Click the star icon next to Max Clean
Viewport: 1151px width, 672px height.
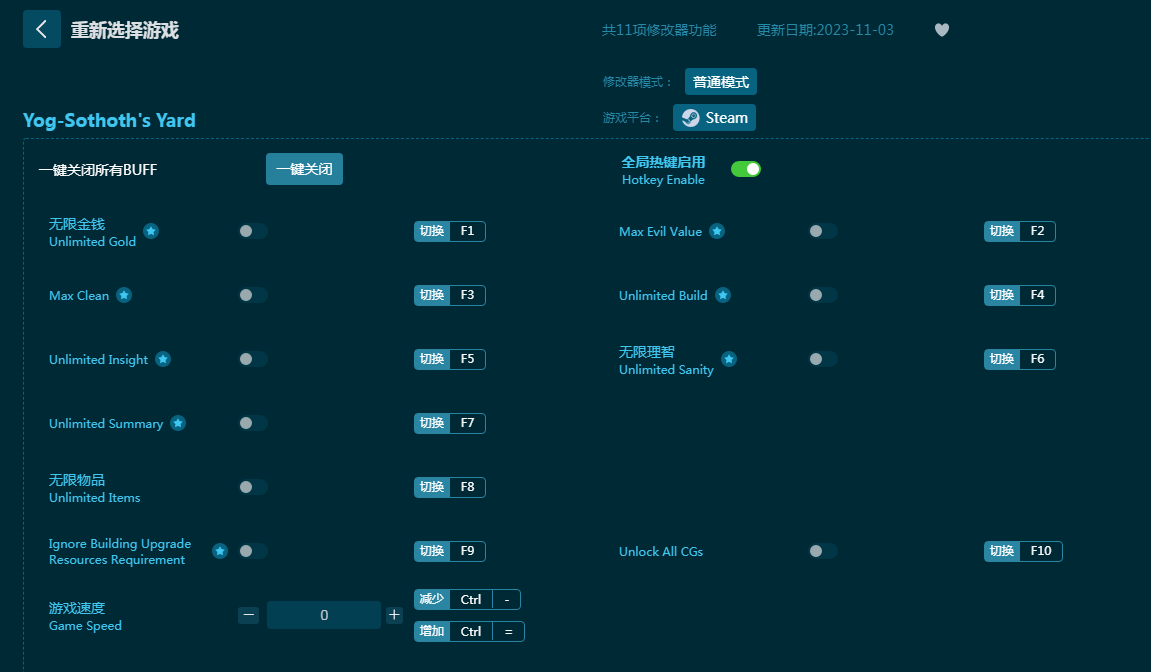point(124,295)
